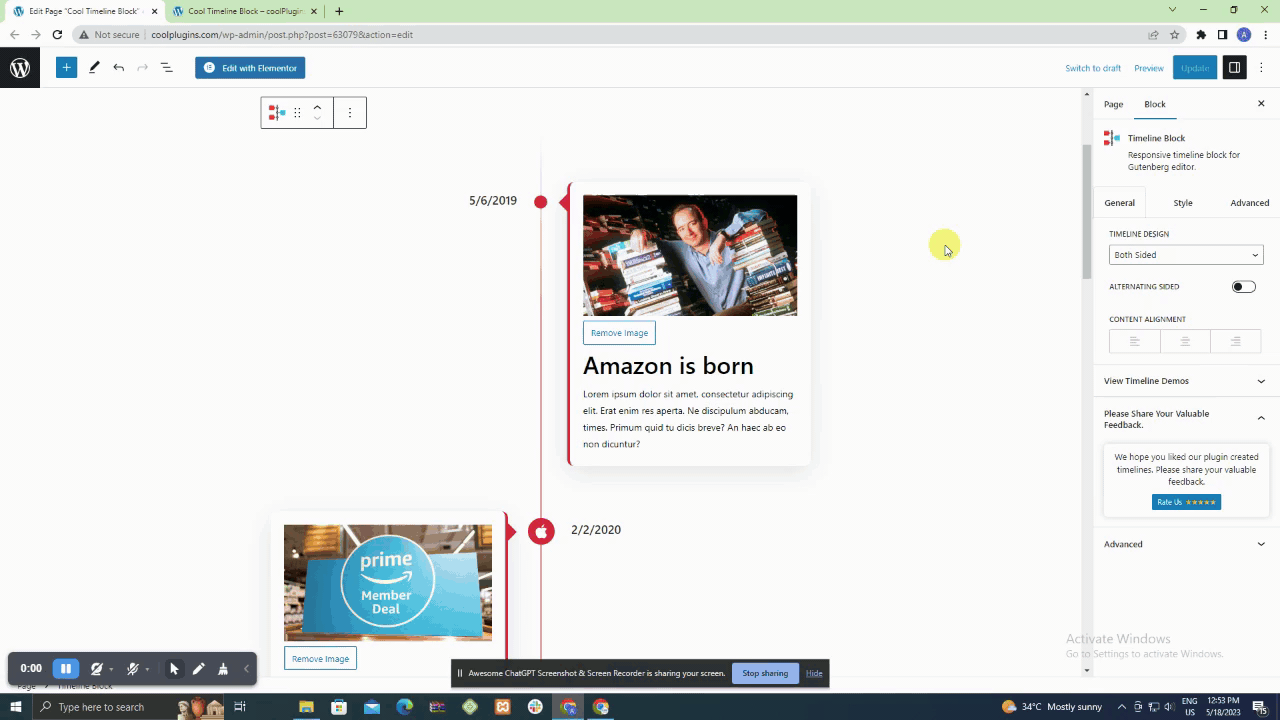Collapse the Please Share Your Valuable Feedback panel
Viewport: 1280px width, 720px height.
[x=1186, y=419]
